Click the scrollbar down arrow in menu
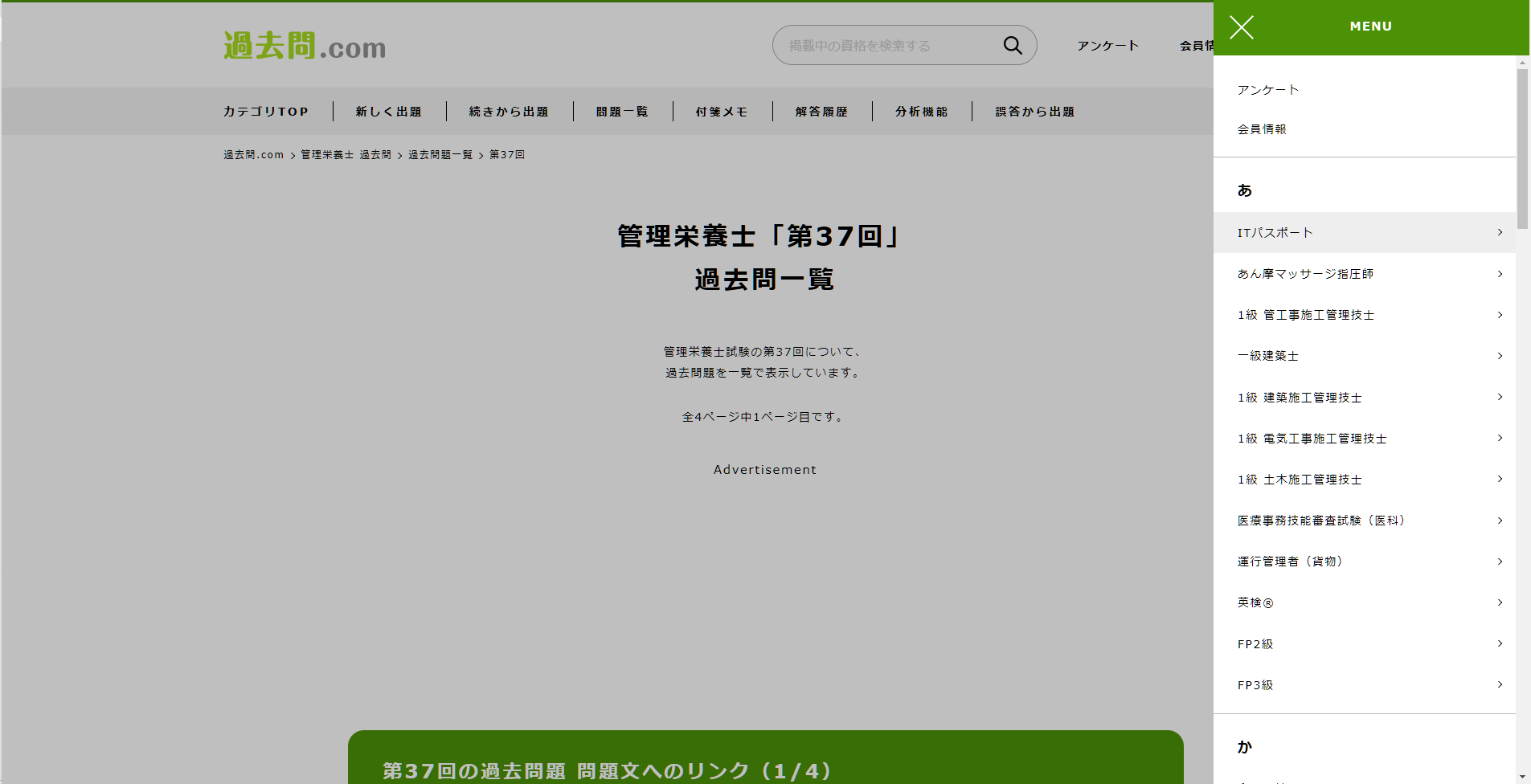 pyautogui.click(x=1522, y=777)
